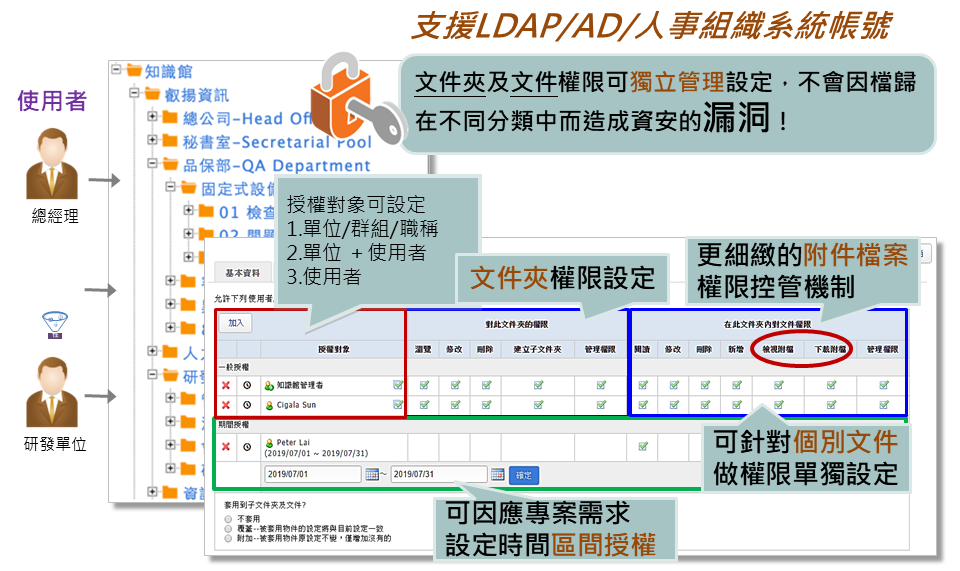Click the 知識館管理者 grantee name
The height and width of the screenshot is (571, 960).
click(300, 386)
